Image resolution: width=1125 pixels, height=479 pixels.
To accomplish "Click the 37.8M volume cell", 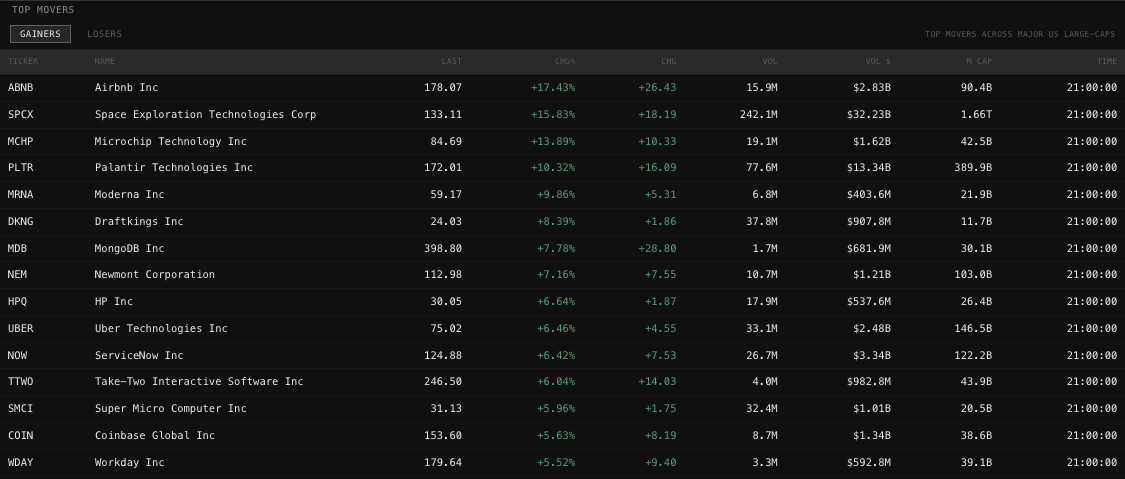I will (762, 222).
